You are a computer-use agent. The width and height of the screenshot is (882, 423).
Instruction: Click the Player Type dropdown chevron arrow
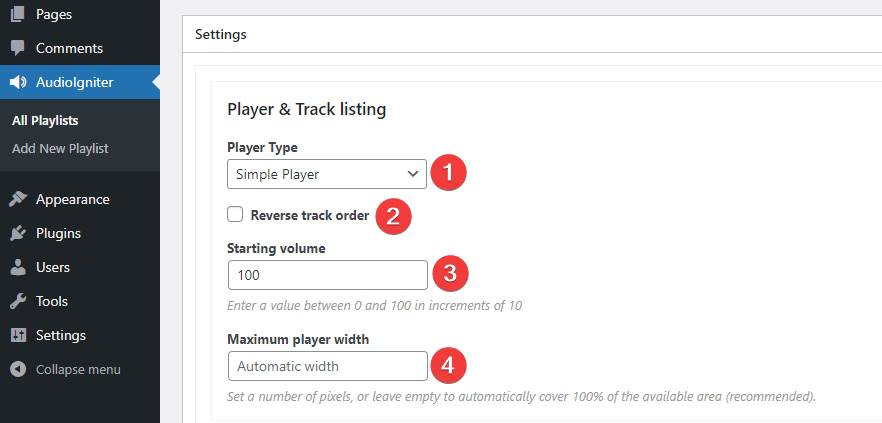[x=412, y=174]
